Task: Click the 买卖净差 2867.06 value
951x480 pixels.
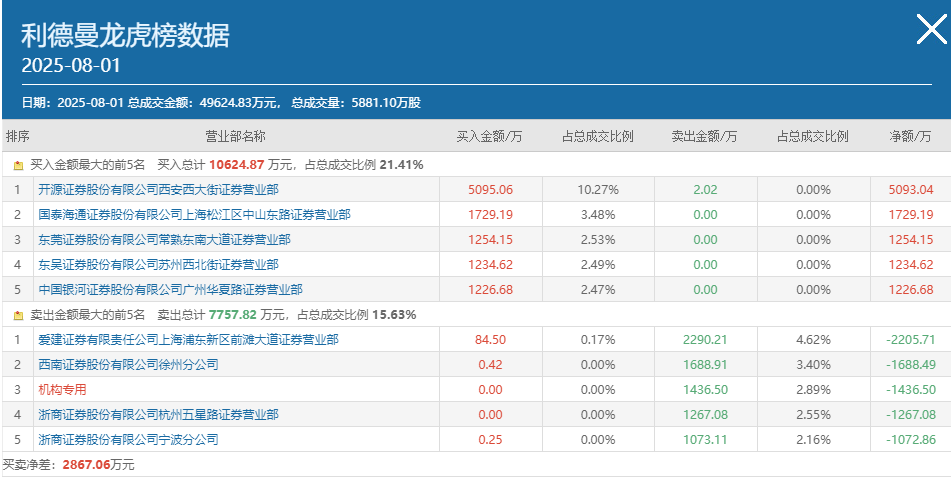Action: coord(86,465)
